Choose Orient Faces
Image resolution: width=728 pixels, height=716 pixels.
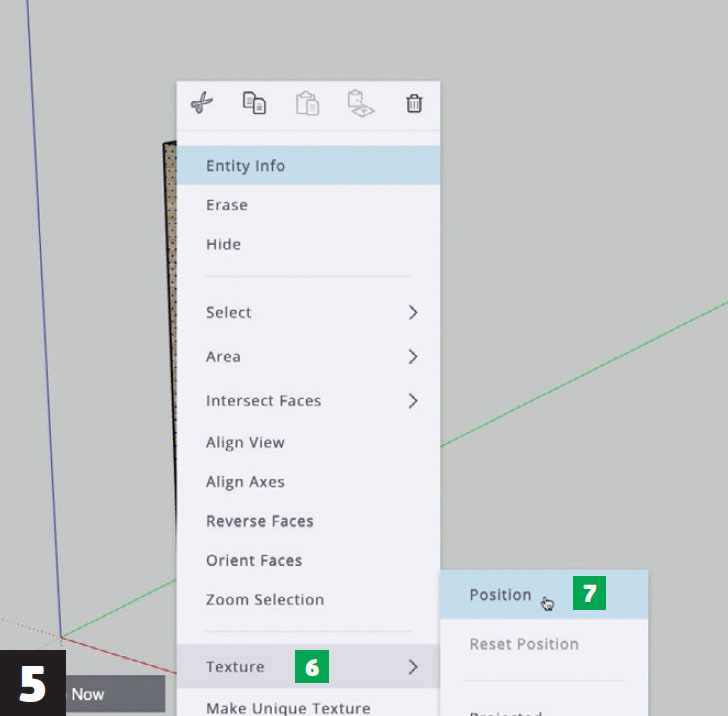(308, 560)
